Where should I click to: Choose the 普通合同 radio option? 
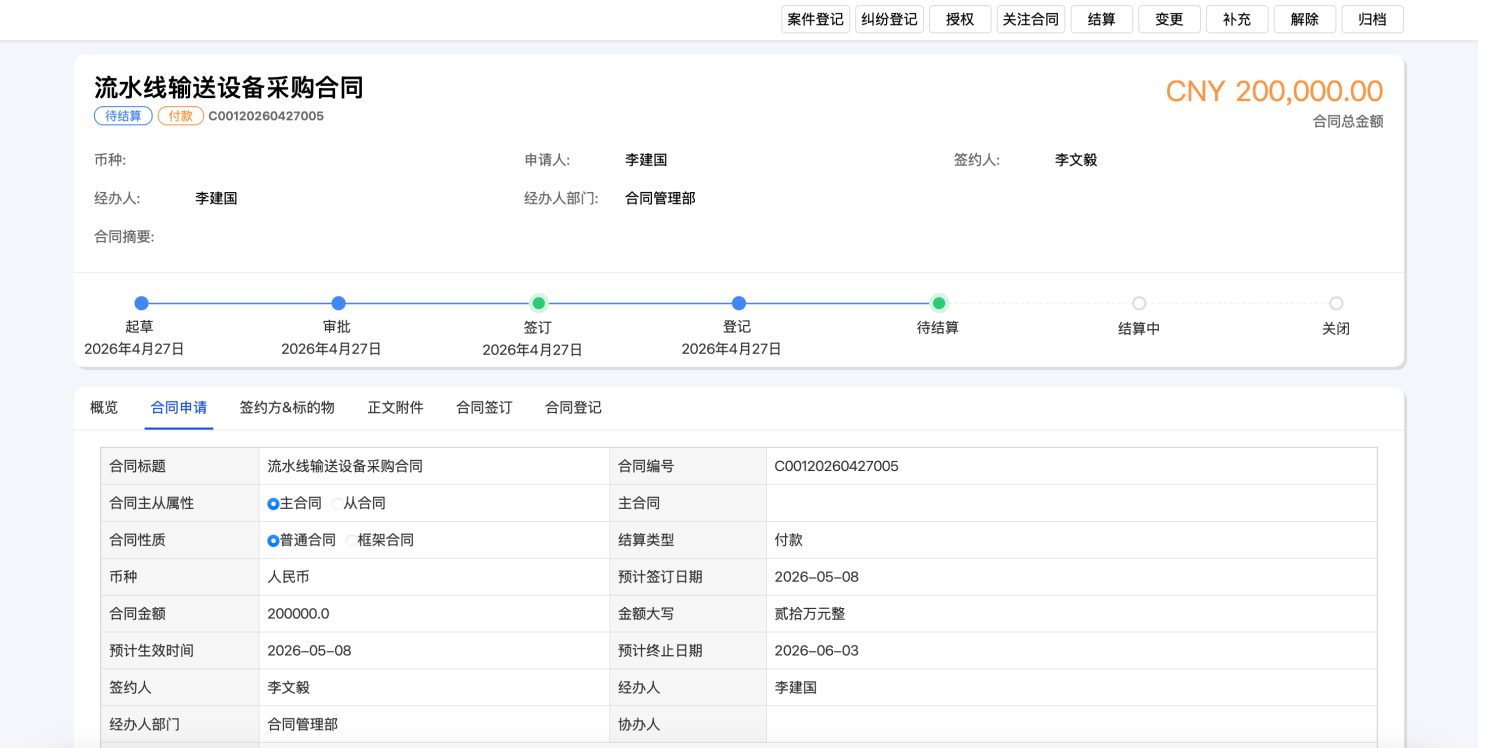pyautogui.click(x=273, y=541)
